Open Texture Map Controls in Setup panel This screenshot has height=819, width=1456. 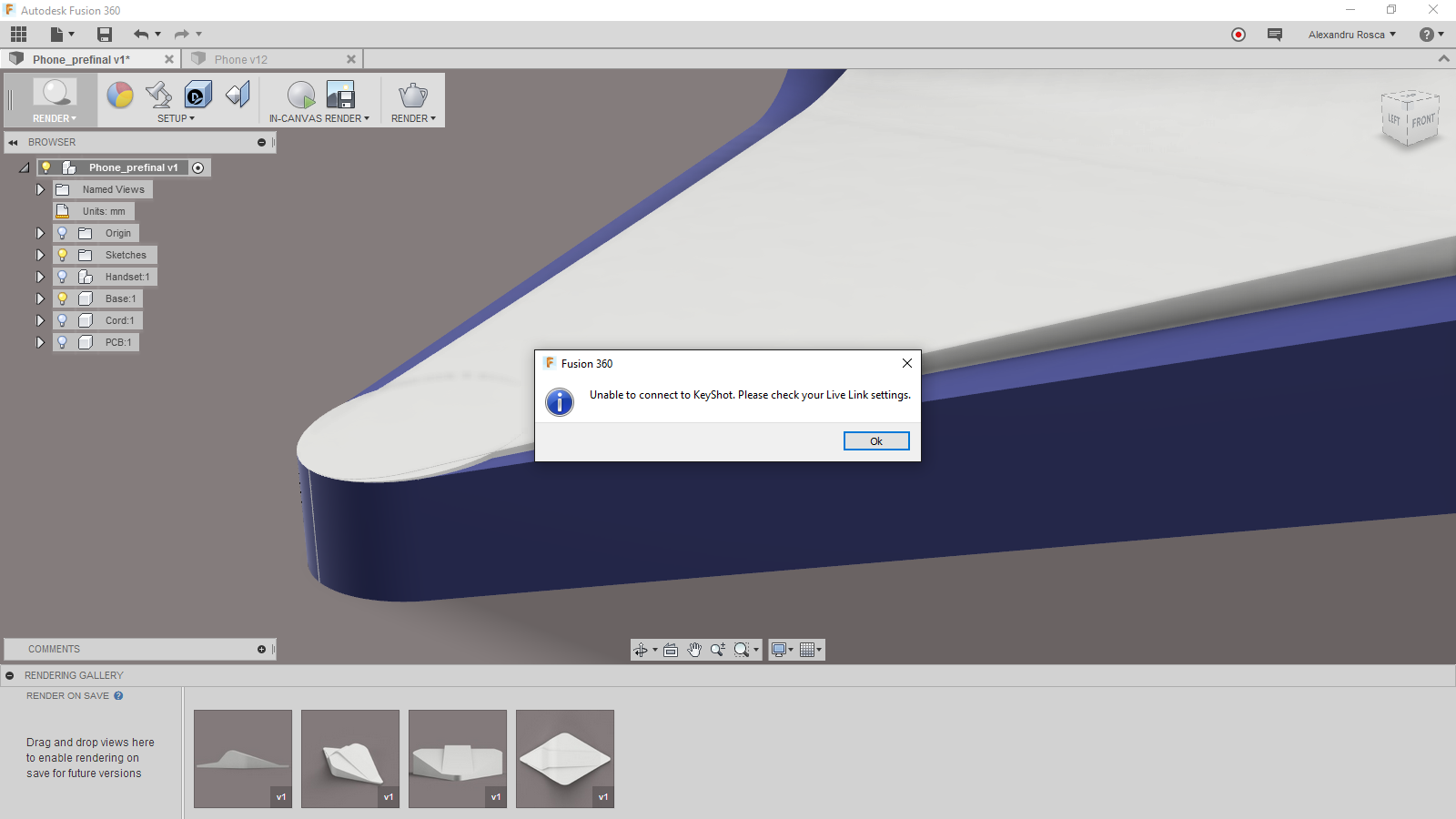[x=197, y=93]
